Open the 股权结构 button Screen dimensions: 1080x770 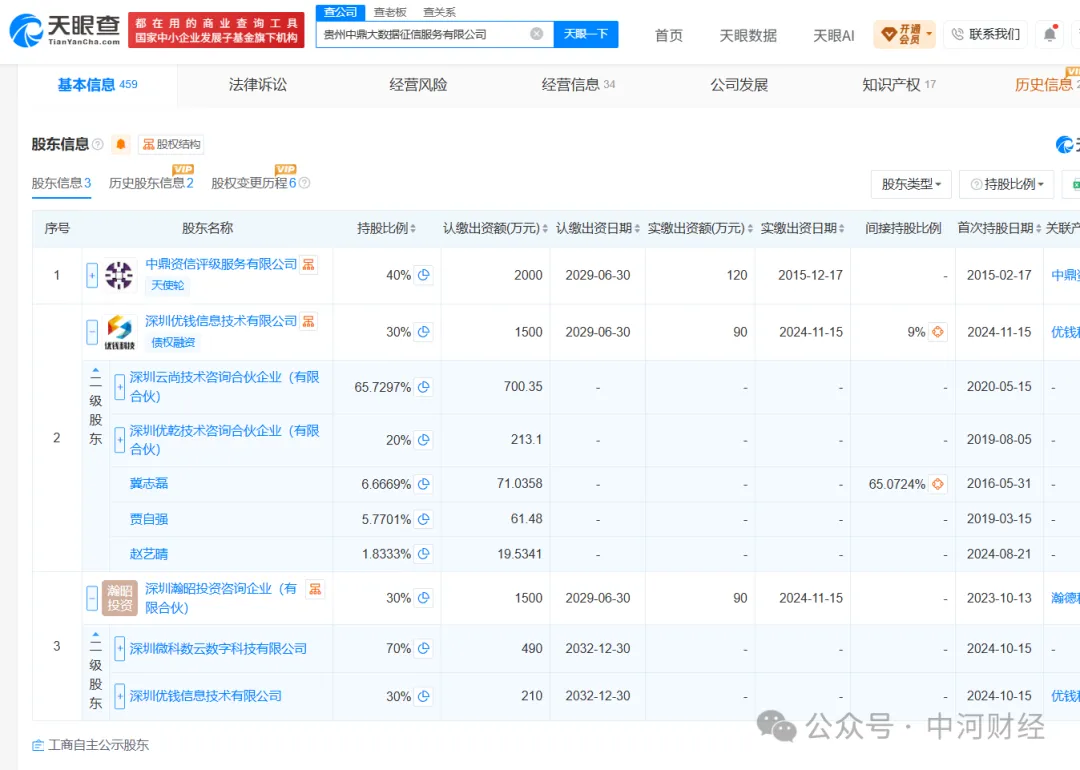pyautogui.click(x=172, y=144)
